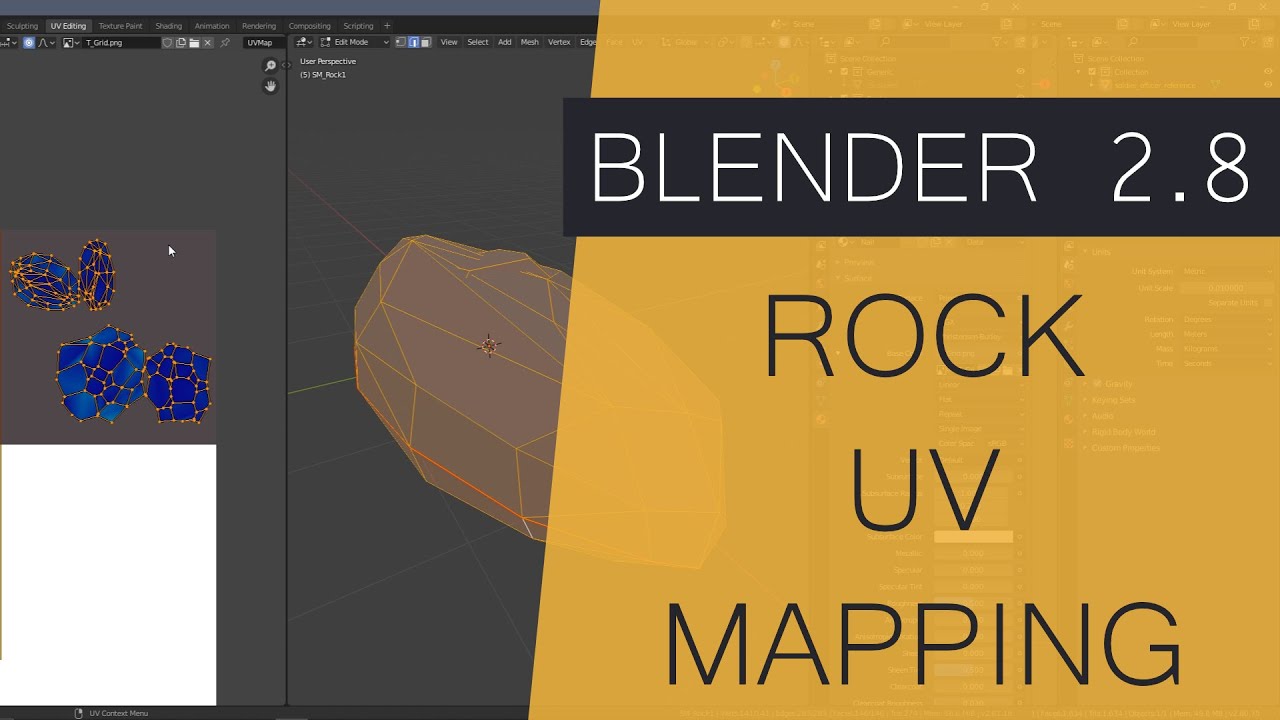Click the + to add a new workspace
The height and width of the screenshot is (720, 1280).
(x=386, y=25)
